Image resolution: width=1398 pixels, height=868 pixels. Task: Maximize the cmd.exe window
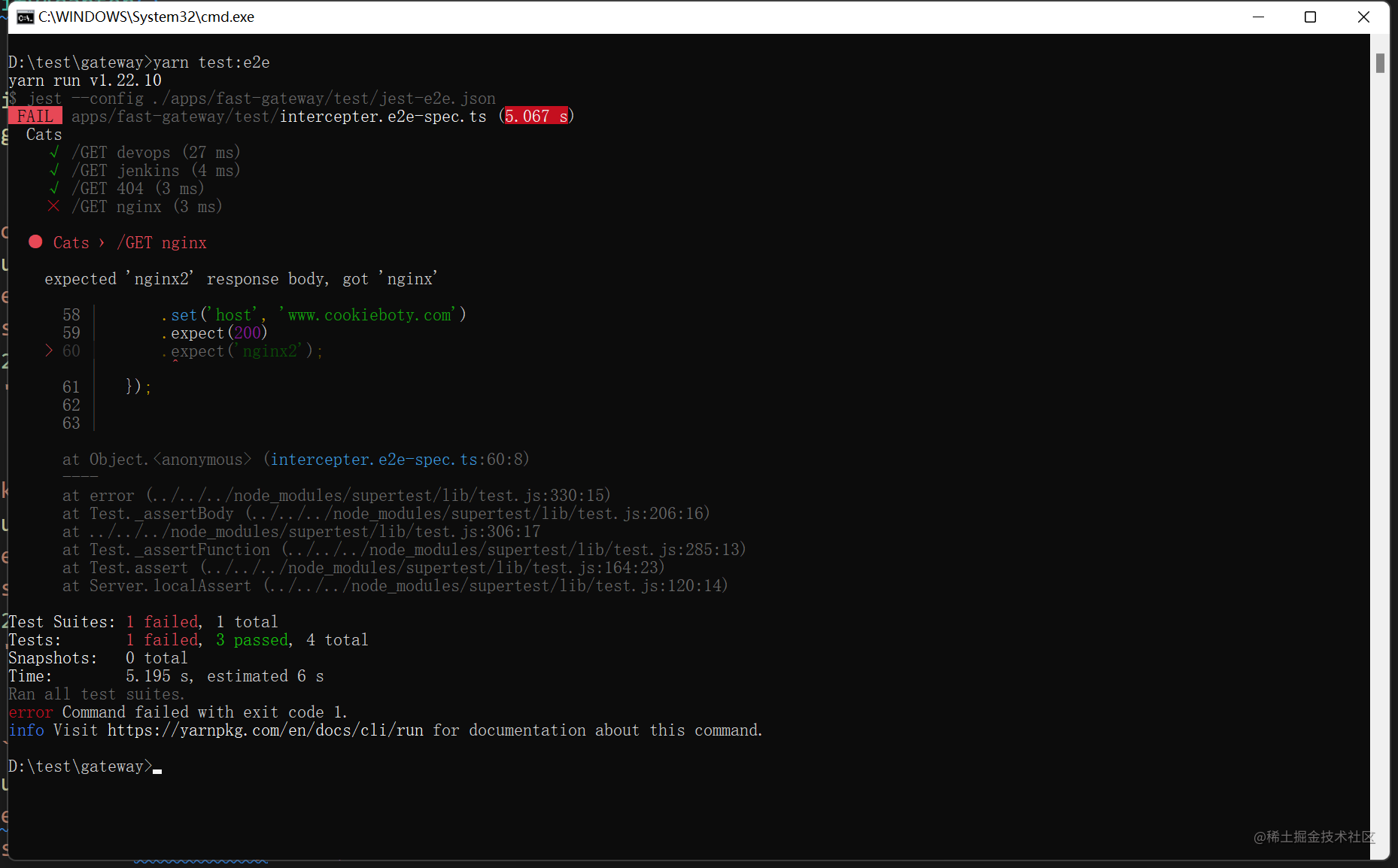tap(1310, 17)
